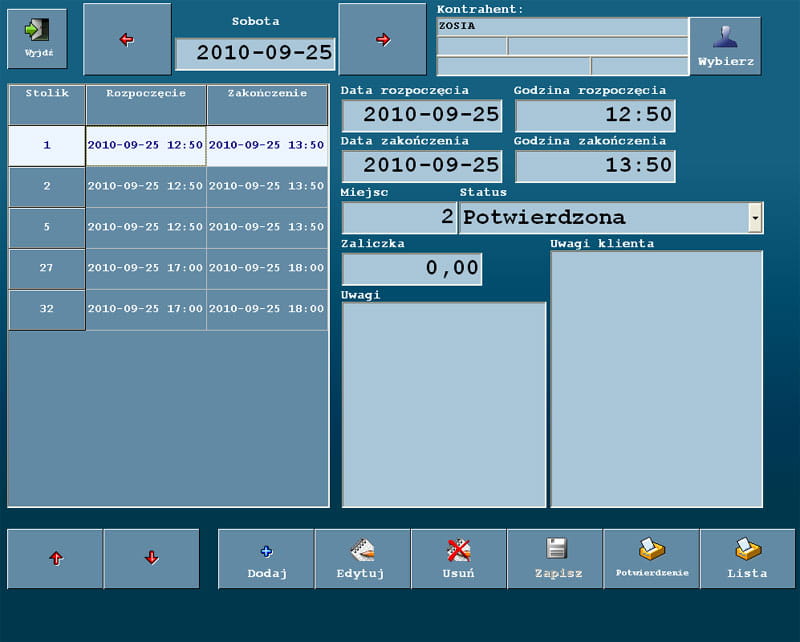800x642 pixels.
Task: Click the Miejsc seats count field
Action: point(399,217)
